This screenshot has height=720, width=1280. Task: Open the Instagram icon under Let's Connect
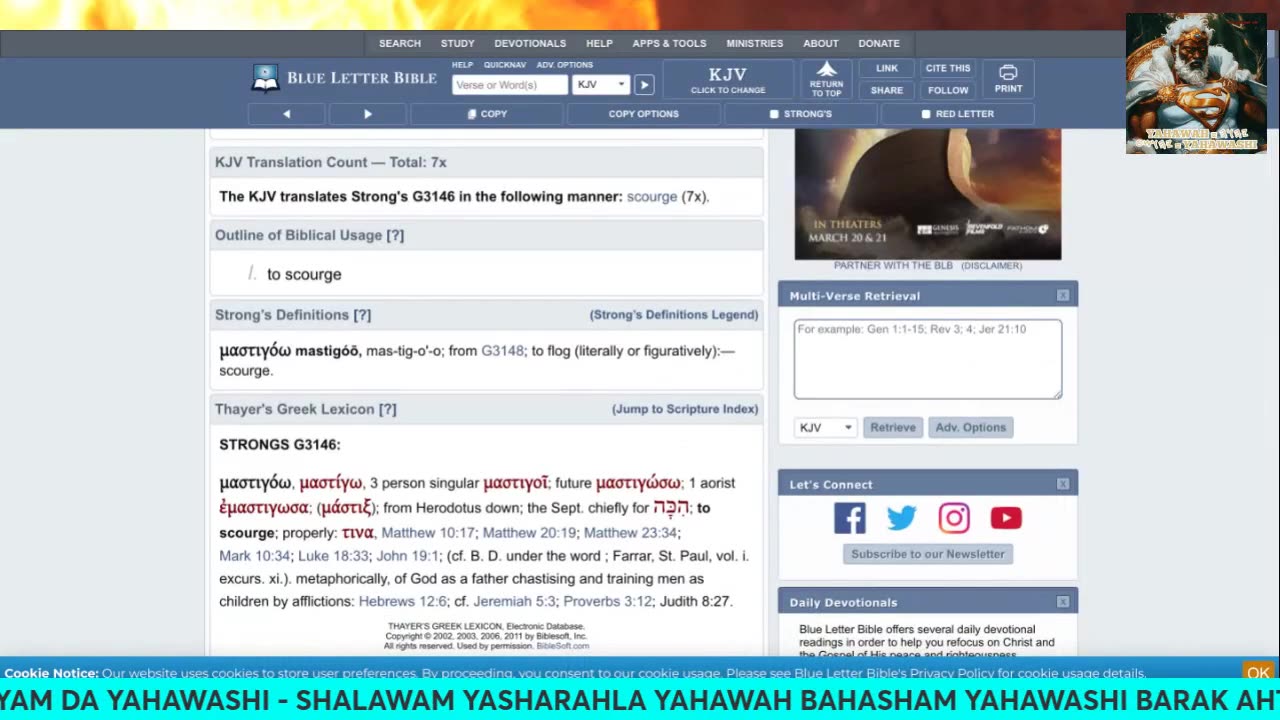tap(954, 518)
